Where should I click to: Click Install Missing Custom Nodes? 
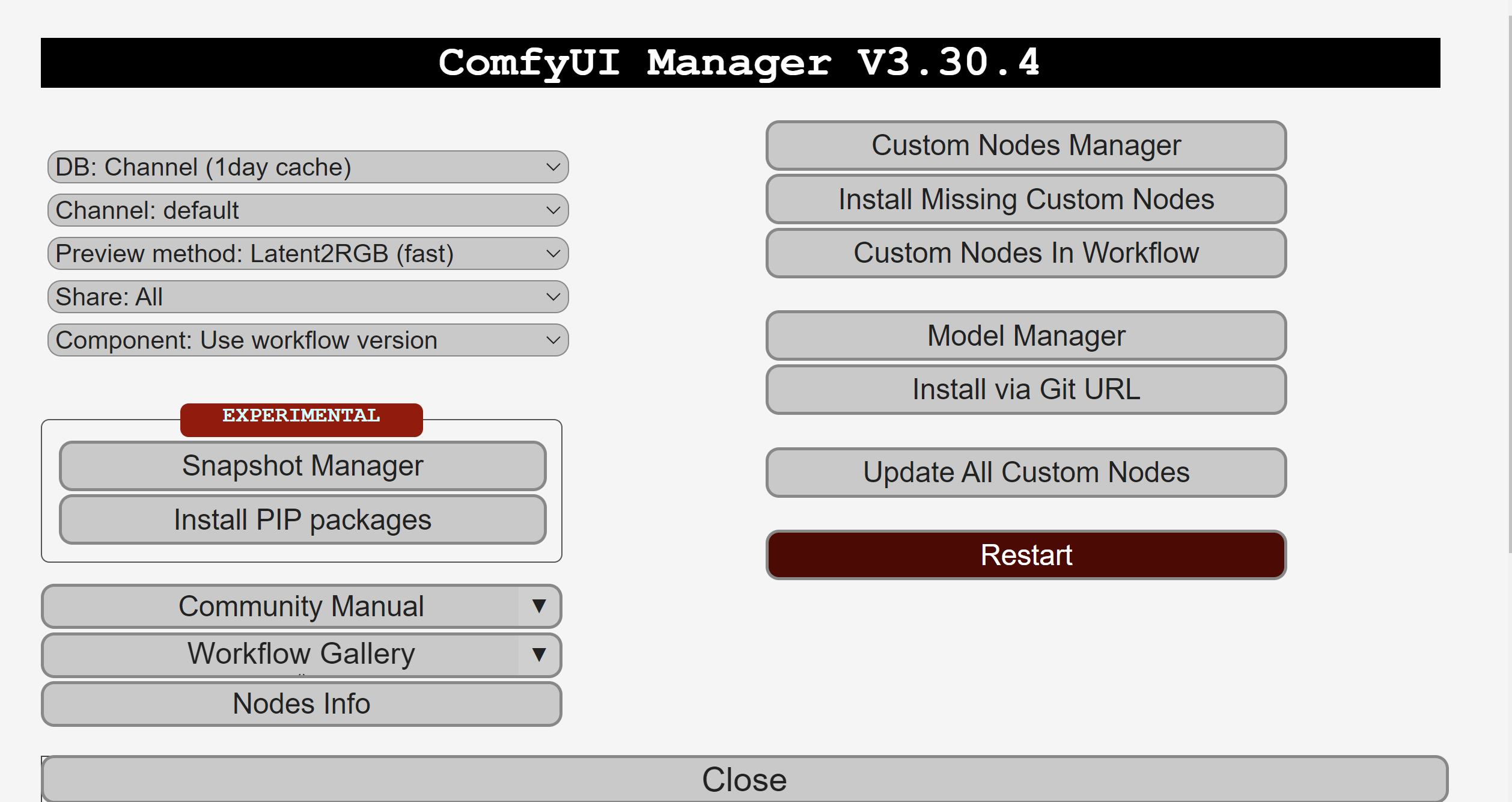(x=1026, y=200)
